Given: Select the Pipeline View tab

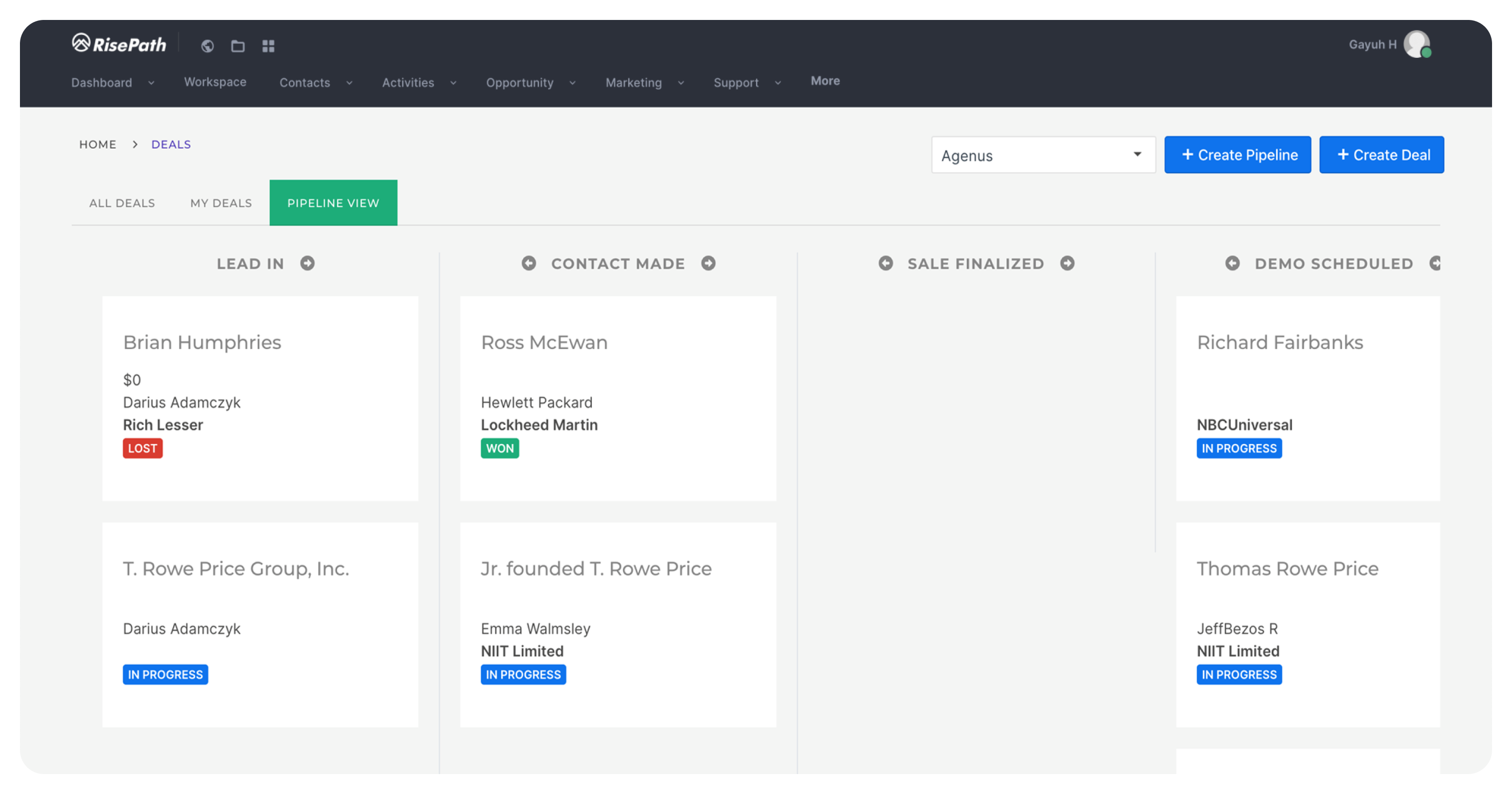Looking at the screenshot, I should point(334,203).
